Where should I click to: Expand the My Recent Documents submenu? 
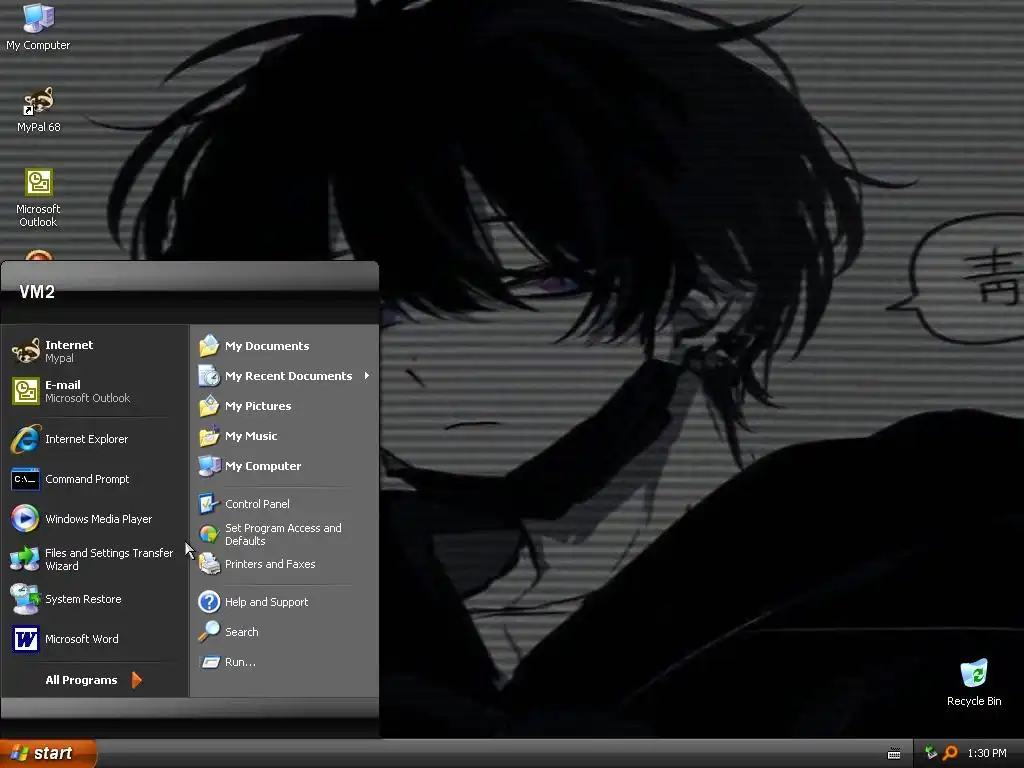pyautogui.click(x=285, y=376)
